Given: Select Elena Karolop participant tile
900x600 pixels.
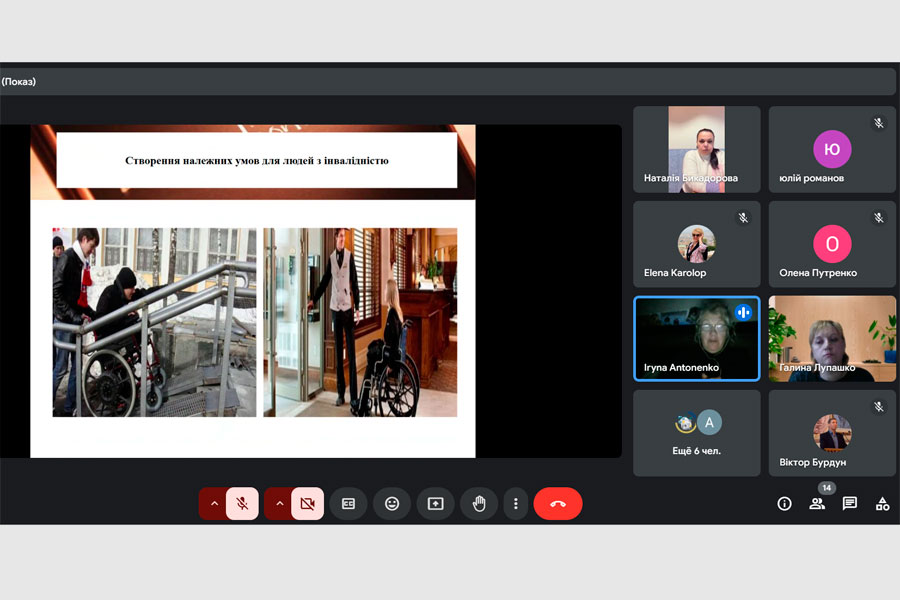Looking at the screenshot, I should pos(697,244).
